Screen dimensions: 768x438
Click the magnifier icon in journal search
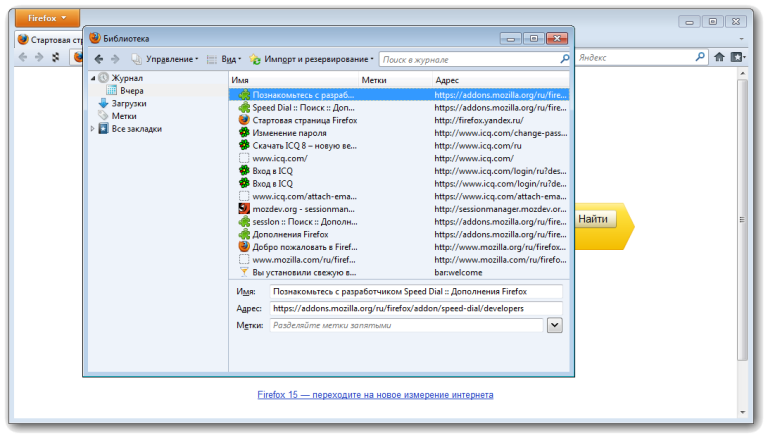[565, 59]
